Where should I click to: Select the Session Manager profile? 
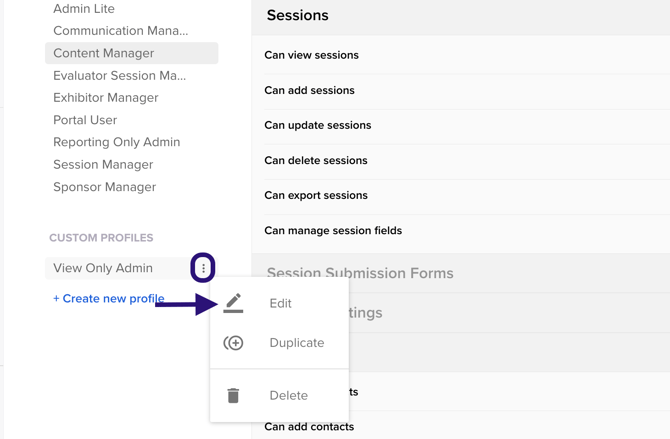pos(103,164)
